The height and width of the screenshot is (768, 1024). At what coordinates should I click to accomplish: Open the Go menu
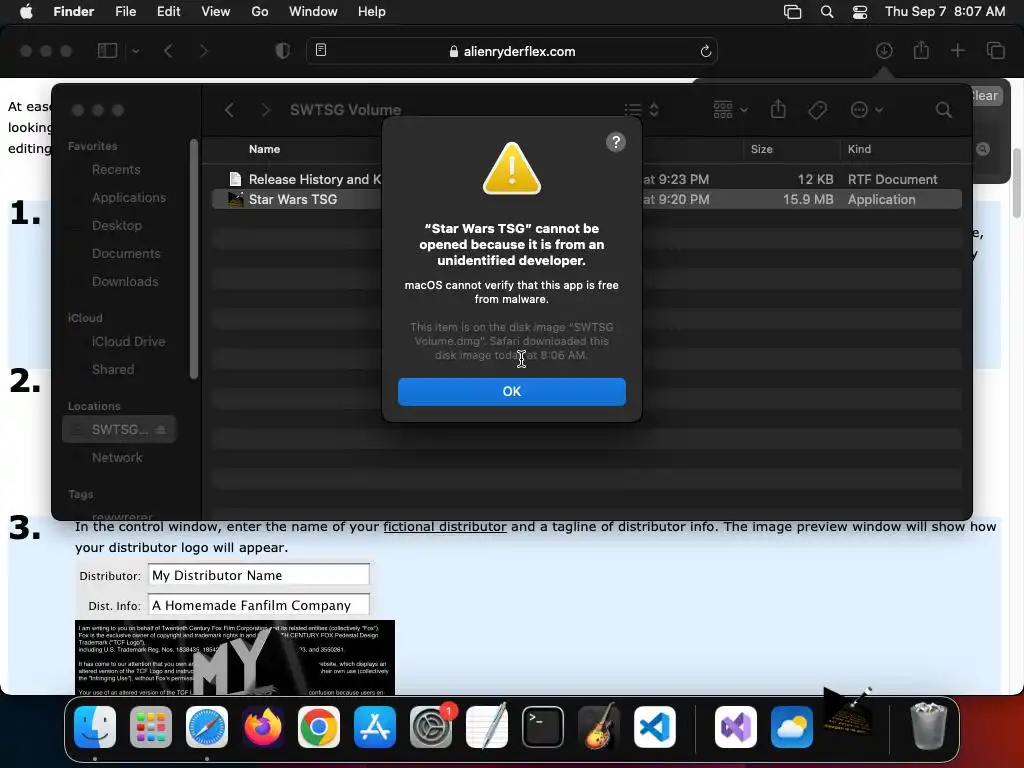pos(259,12)
